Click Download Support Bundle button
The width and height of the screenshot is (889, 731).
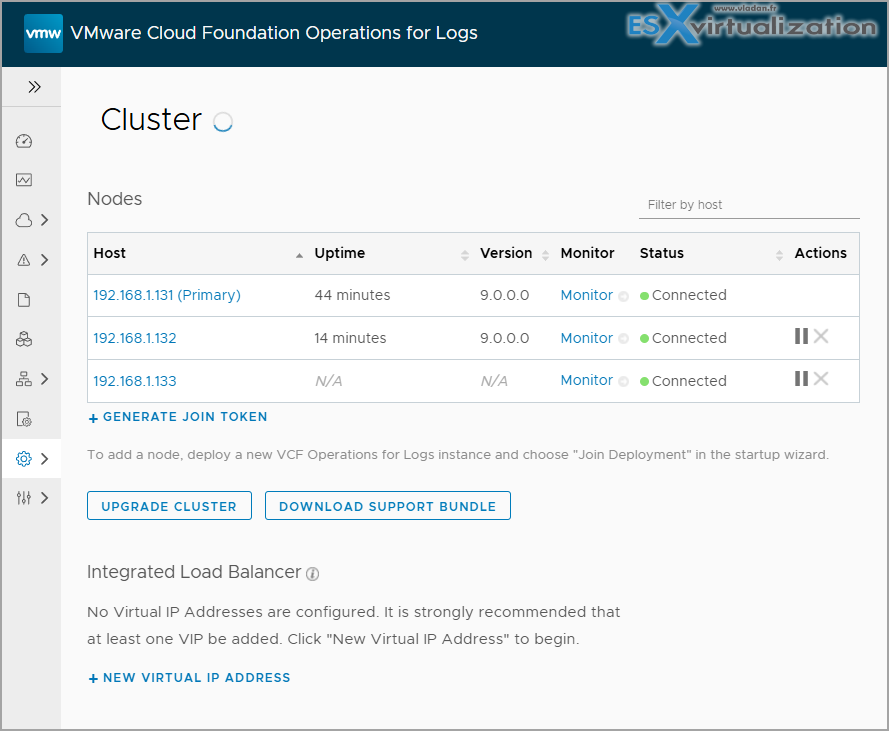point(387,506)
